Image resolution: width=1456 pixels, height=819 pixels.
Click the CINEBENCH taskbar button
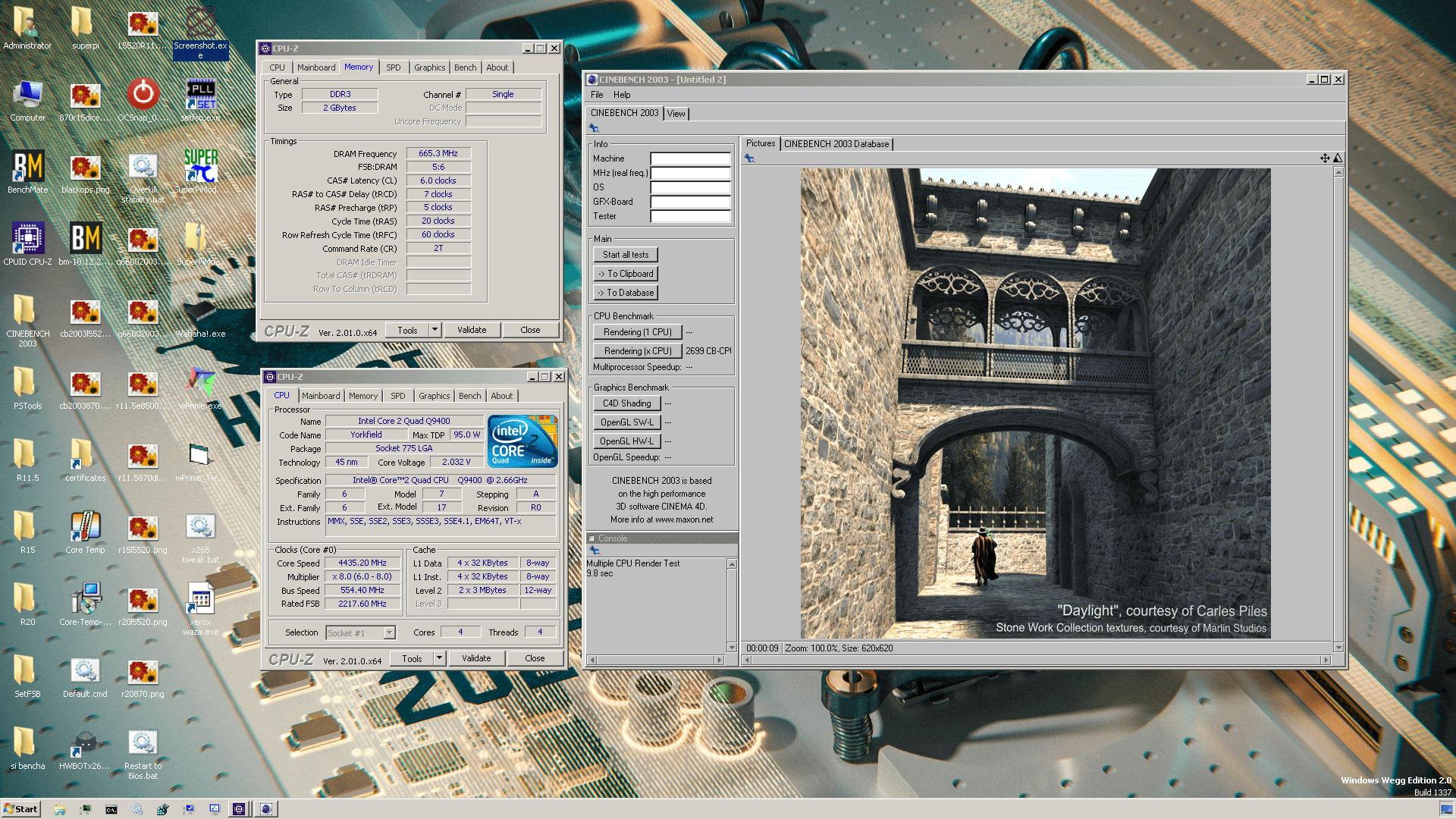pyautogui.click(x=266, y=809)
